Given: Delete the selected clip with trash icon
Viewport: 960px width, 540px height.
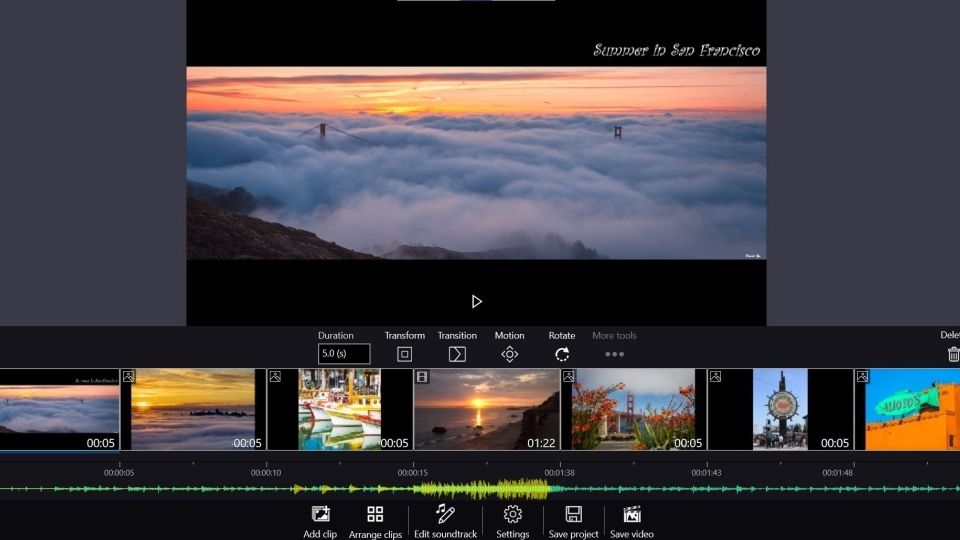Looking at the screenshot, I should tap(952, 354).
